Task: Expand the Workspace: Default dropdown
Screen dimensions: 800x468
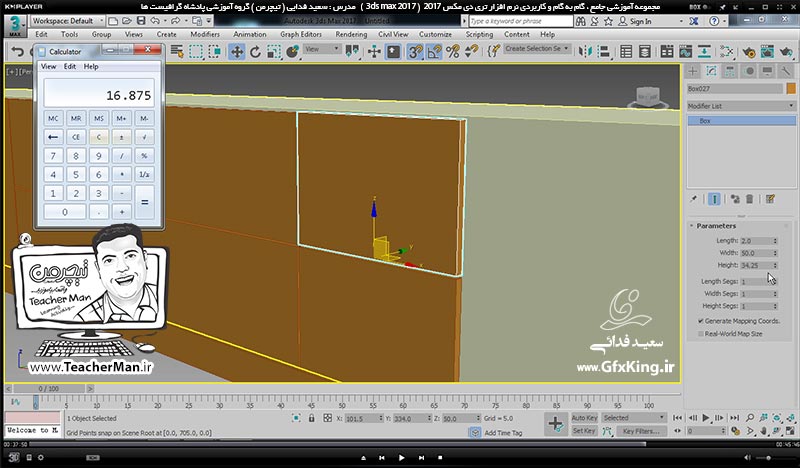Action: click(x=67, y=21)
